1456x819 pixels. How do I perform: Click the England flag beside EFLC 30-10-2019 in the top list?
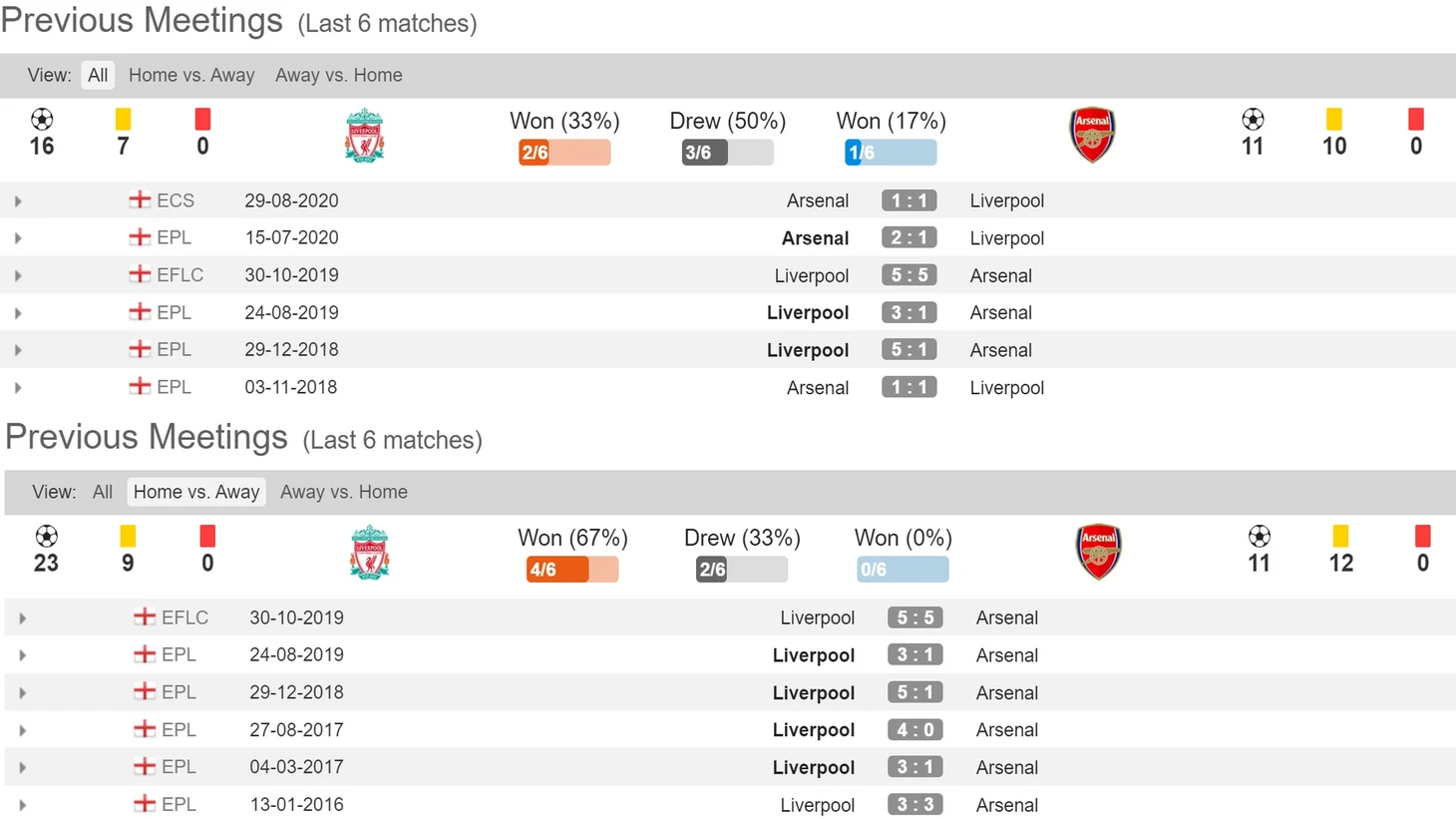pos(140,274)
